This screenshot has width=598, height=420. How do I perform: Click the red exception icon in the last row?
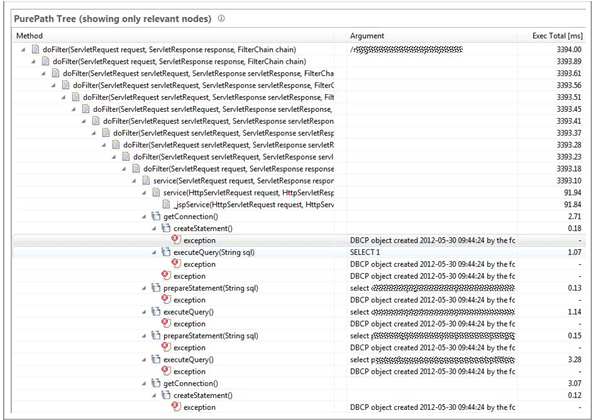click(x=176, y=407)
